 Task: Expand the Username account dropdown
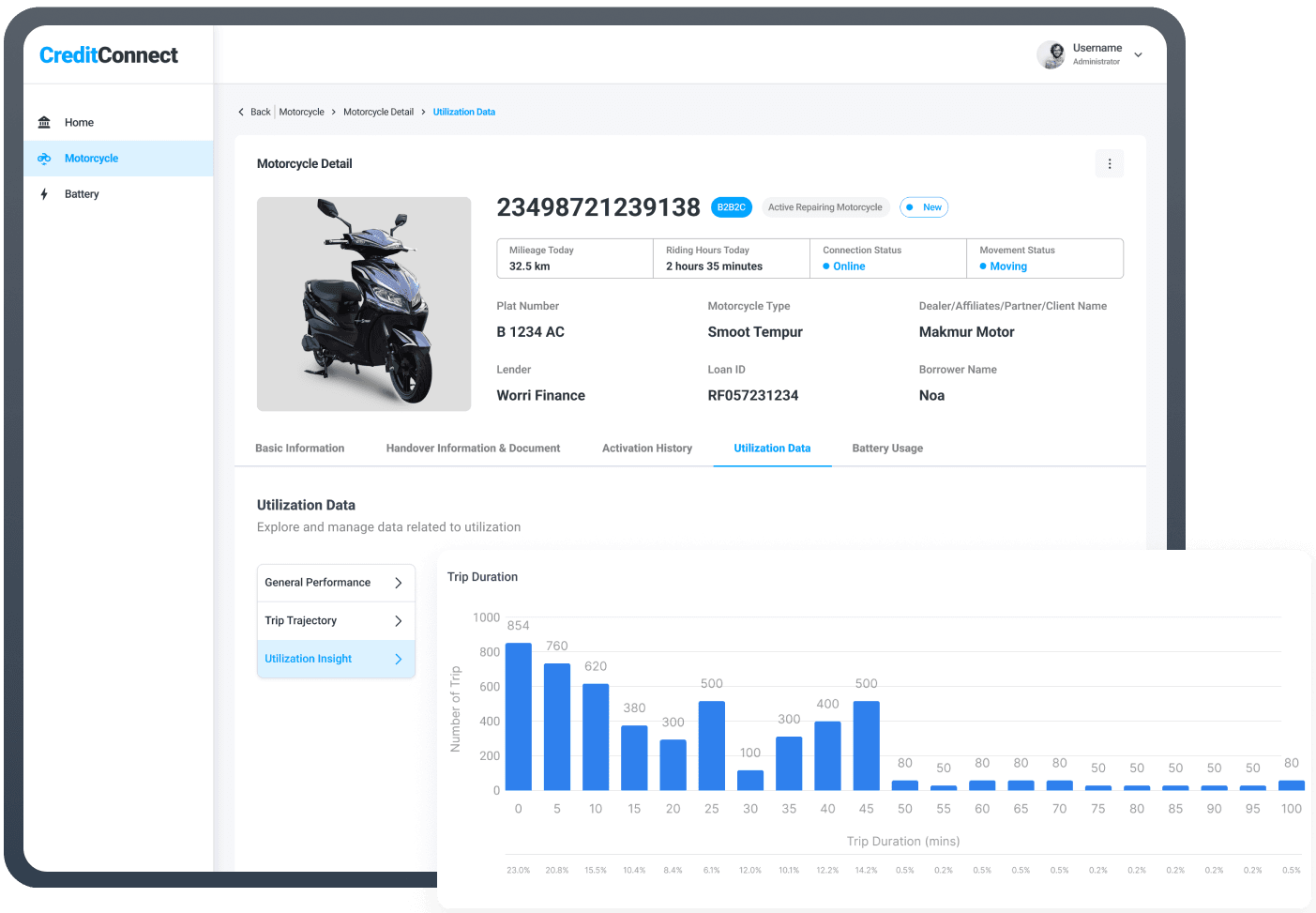coord(1138,54)
